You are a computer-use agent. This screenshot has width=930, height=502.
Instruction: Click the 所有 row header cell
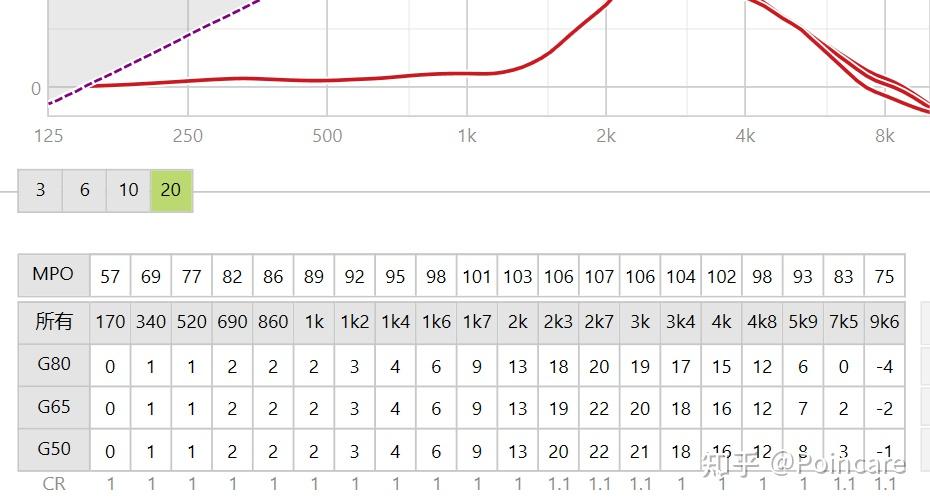click(x=53, y=321)
